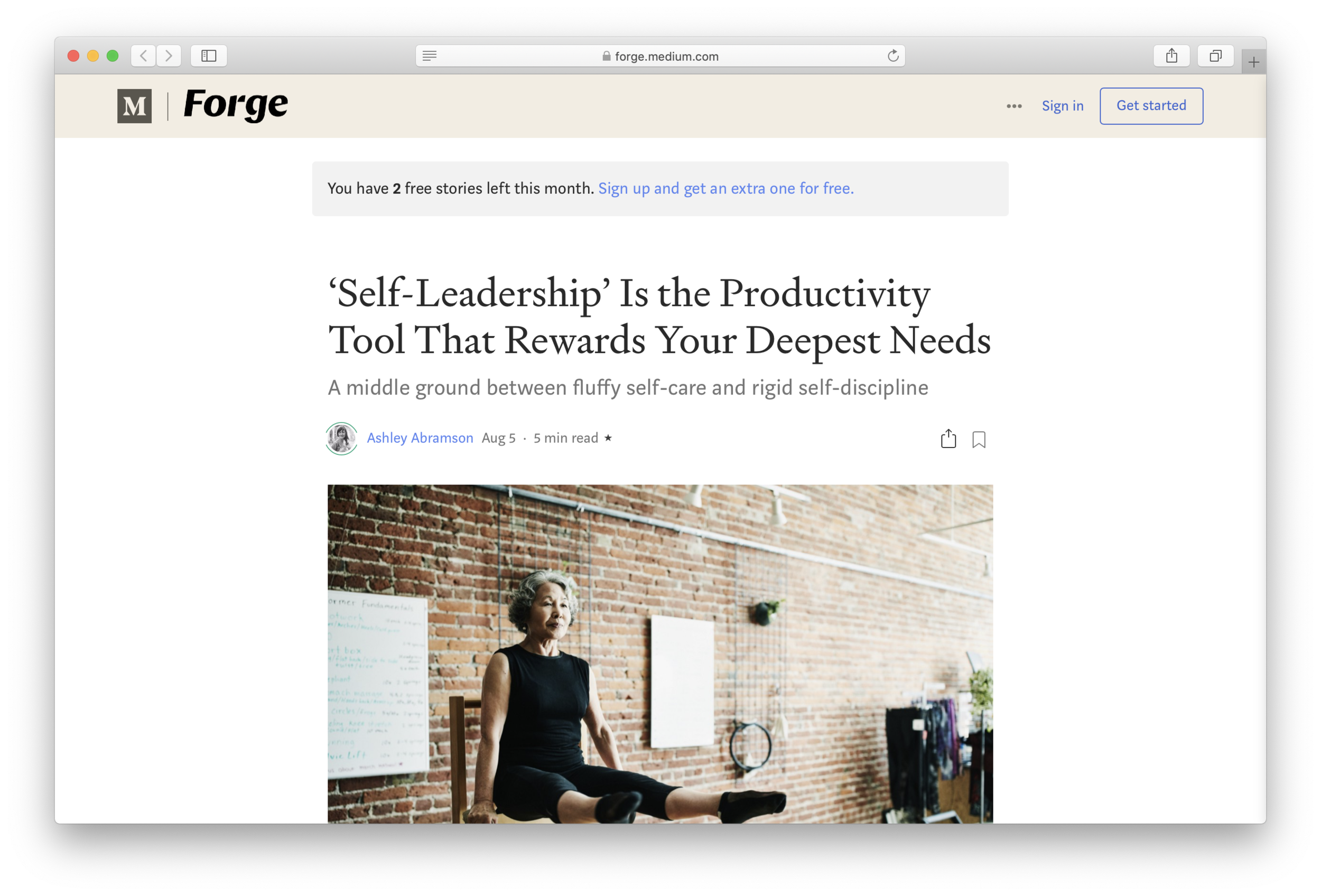Open a new tab with plus button
1321x896 pixels.
(x=1253, y=62)
